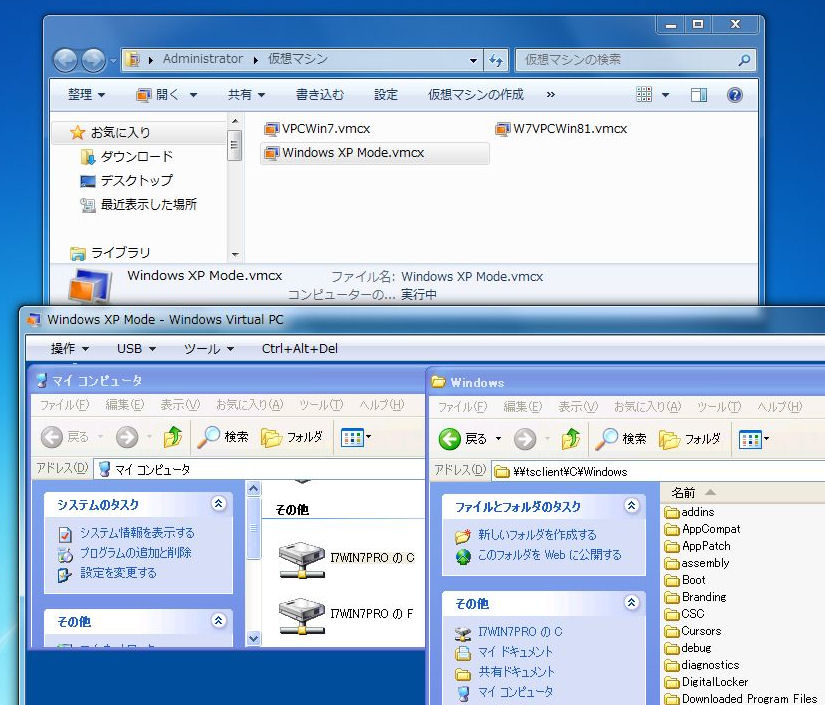
Task: Click the 新しいフォルダを作成する link
Action: tap(537, 535)
